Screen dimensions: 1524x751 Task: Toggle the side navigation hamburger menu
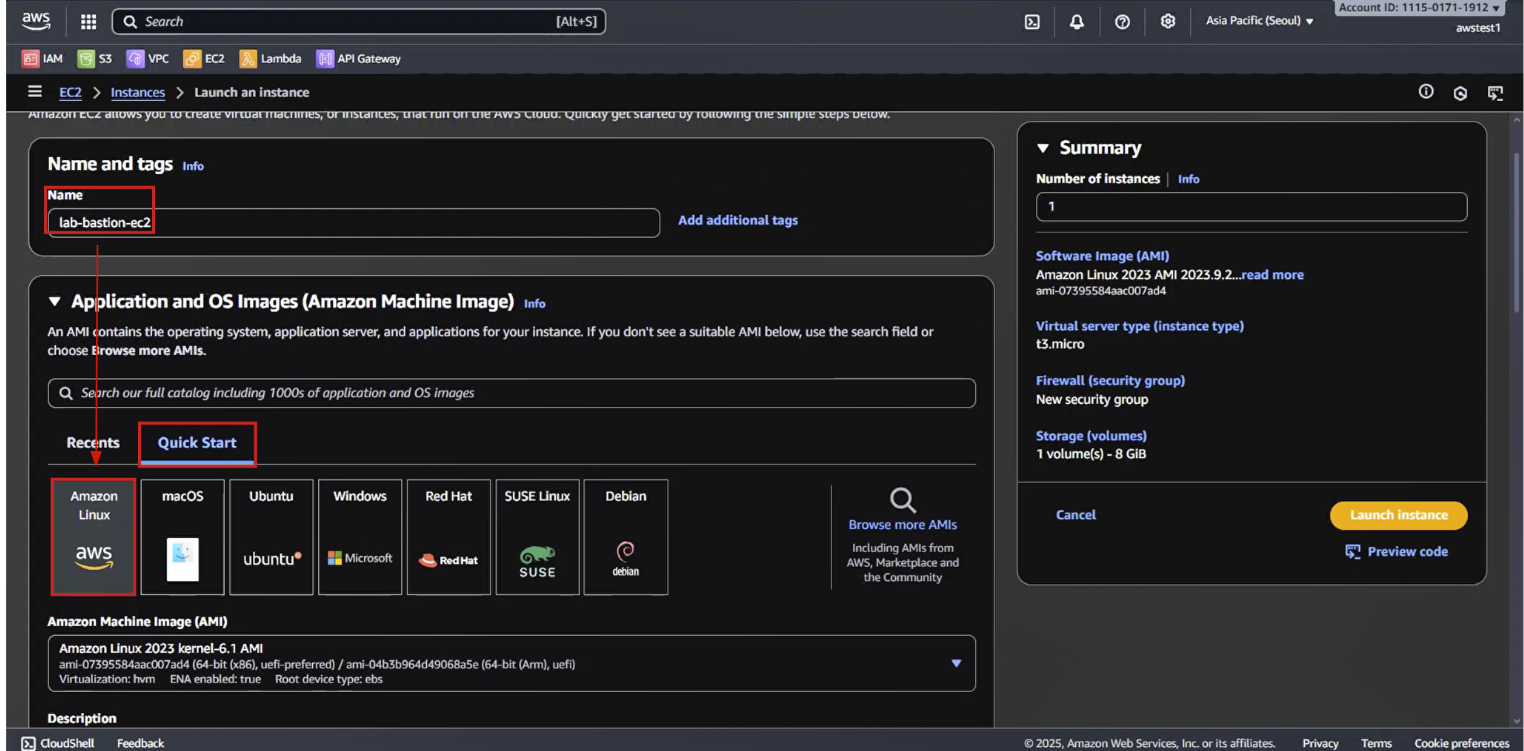click(35, 92)
